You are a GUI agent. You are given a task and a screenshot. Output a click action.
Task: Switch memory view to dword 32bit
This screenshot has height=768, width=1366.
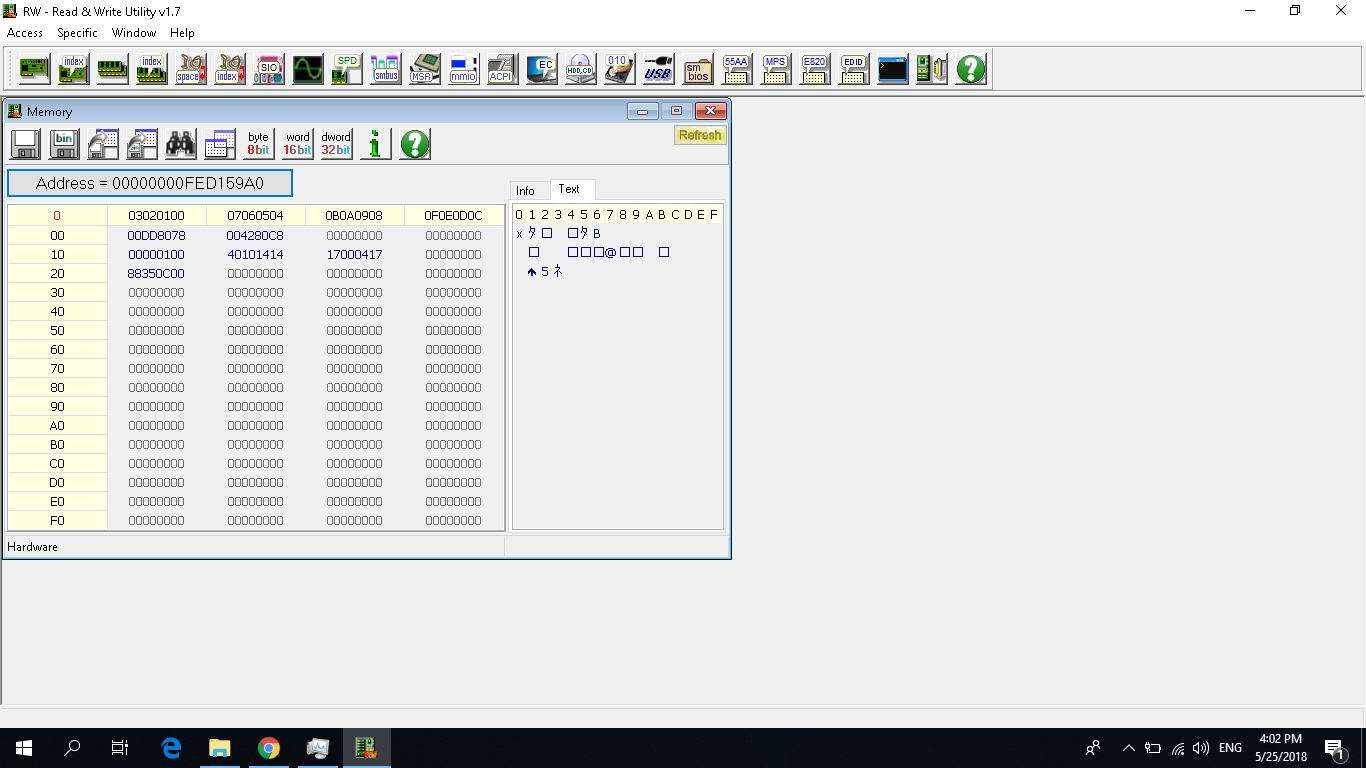point(336,144)
